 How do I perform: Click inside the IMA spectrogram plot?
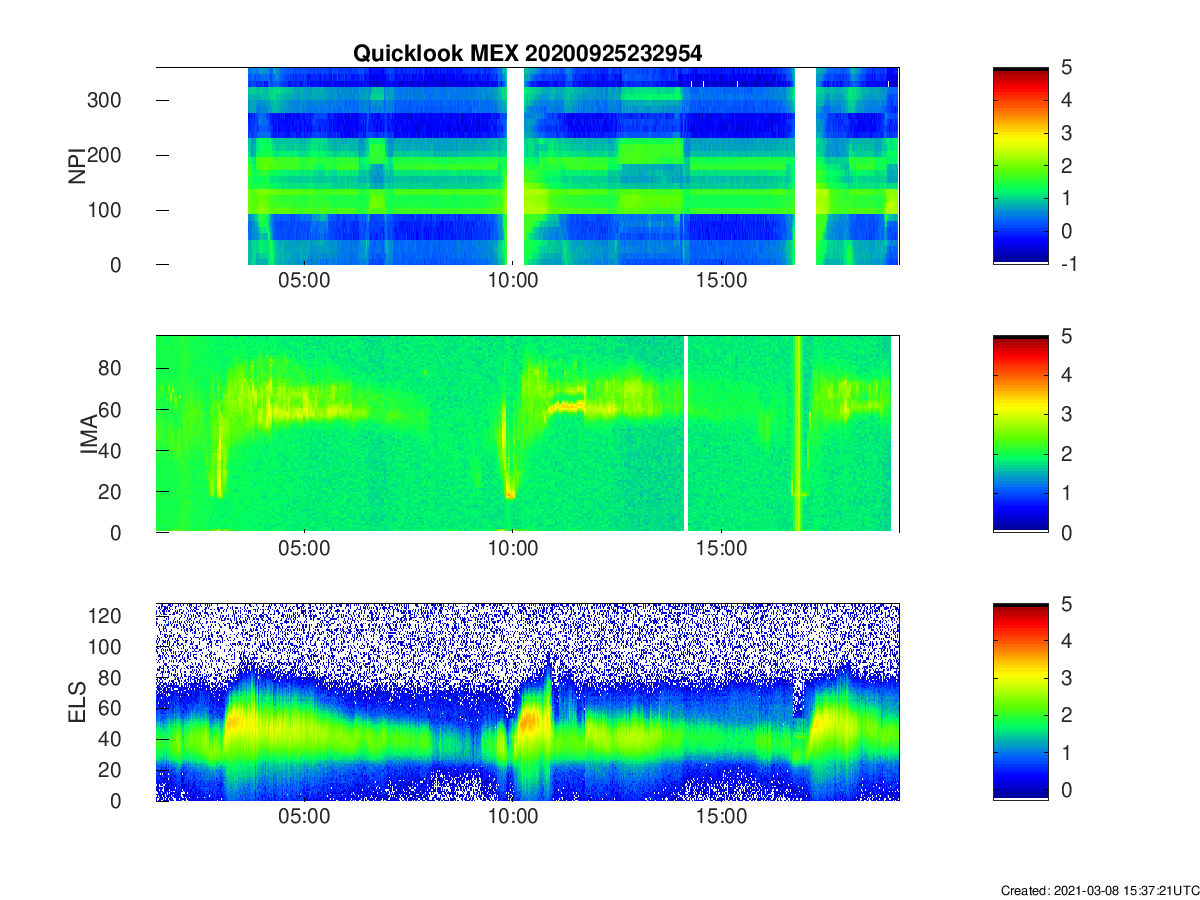pos(527,434)
